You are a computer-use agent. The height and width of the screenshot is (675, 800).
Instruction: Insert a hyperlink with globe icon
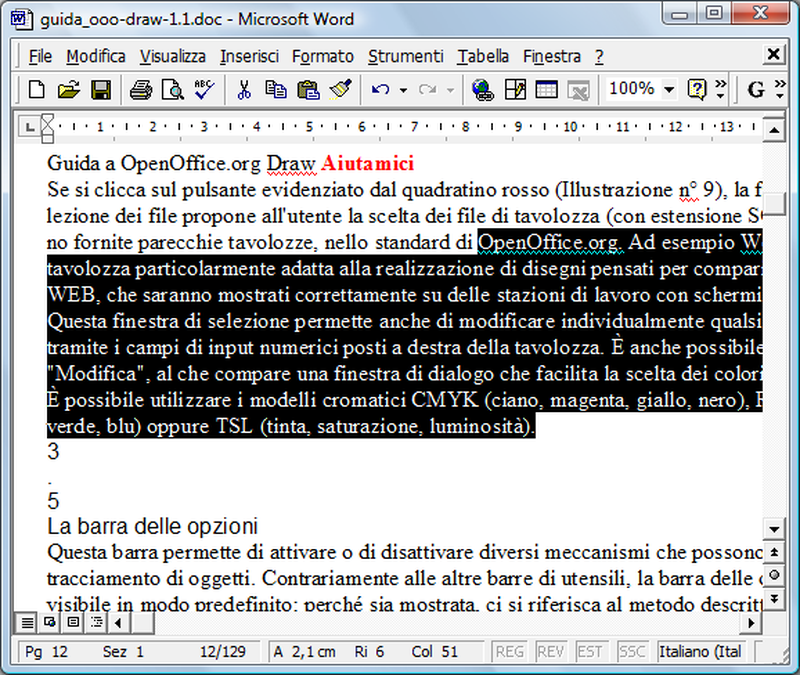pos(482,90)
